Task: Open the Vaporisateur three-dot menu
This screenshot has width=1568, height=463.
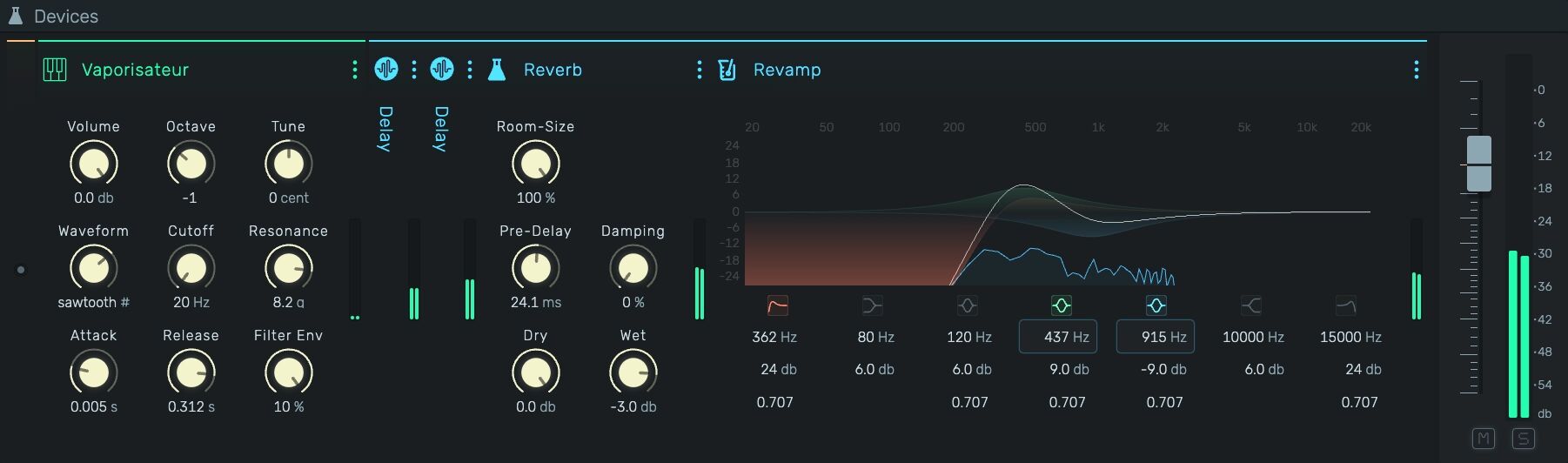Action: pos(354,70)
